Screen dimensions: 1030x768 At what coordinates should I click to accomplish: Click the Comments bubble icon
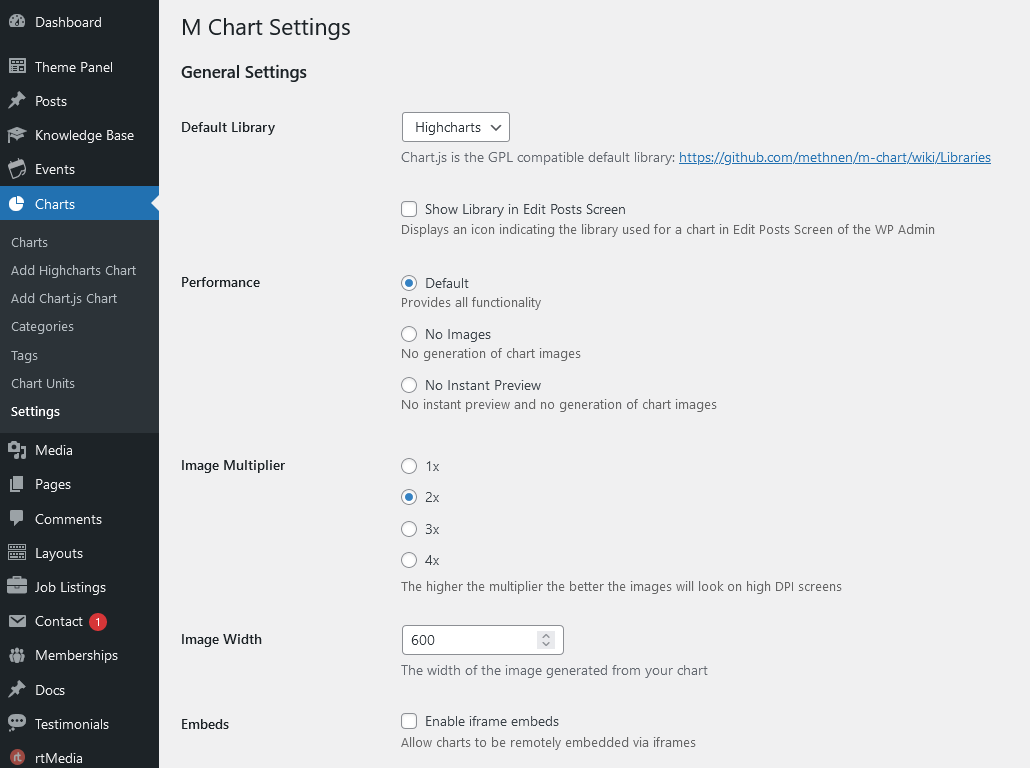pyautogui.click(x=17, y=518)
